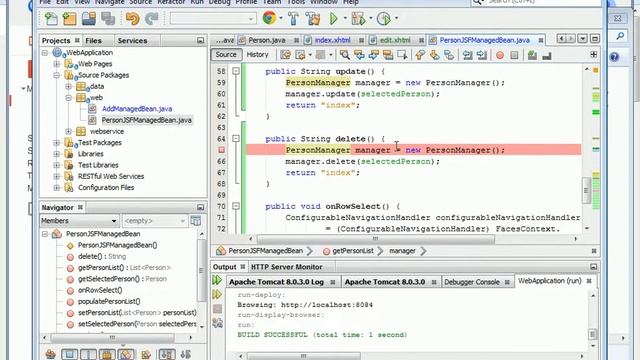Click the Redo arrow icon

[x=152, y=18]
